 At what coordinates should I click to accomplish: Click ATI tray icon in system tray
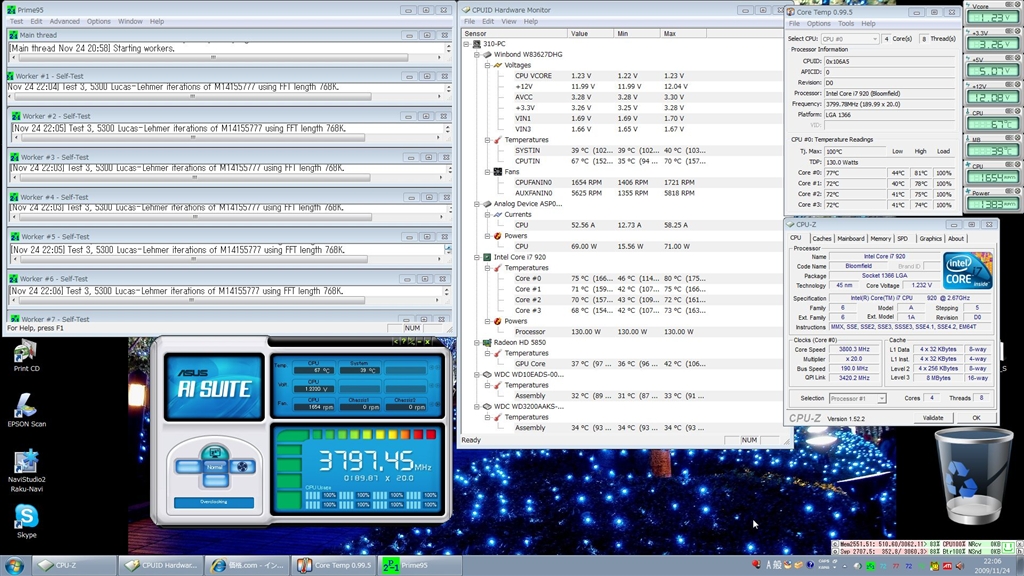947,566
